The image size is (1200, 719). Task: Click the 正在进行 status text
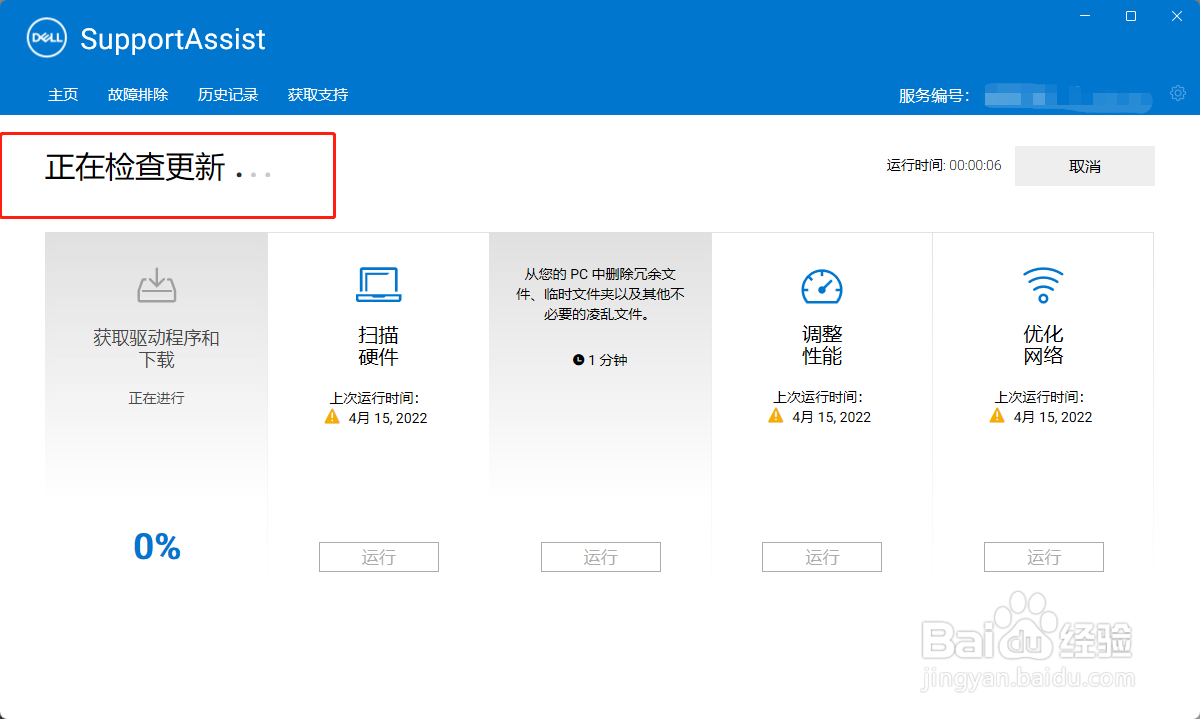pyautogui.click(x=156, y=398)
